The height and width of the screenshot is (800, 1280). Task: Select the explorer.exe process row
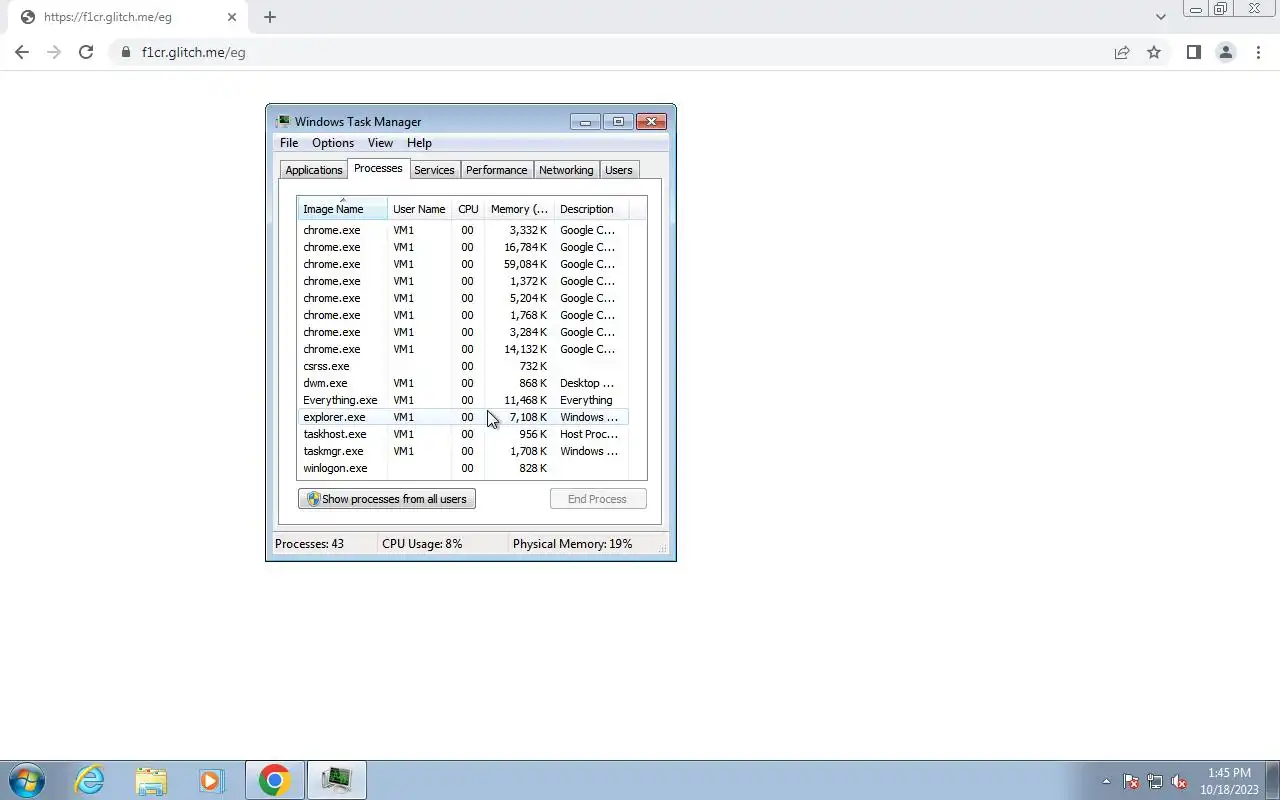(x=463, y=417)
